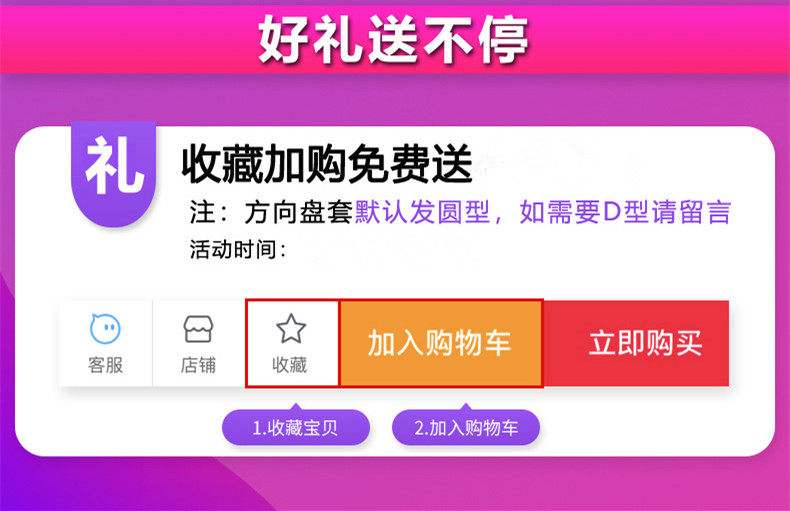Click the 客服 customer service face icon

pos(105,329)
